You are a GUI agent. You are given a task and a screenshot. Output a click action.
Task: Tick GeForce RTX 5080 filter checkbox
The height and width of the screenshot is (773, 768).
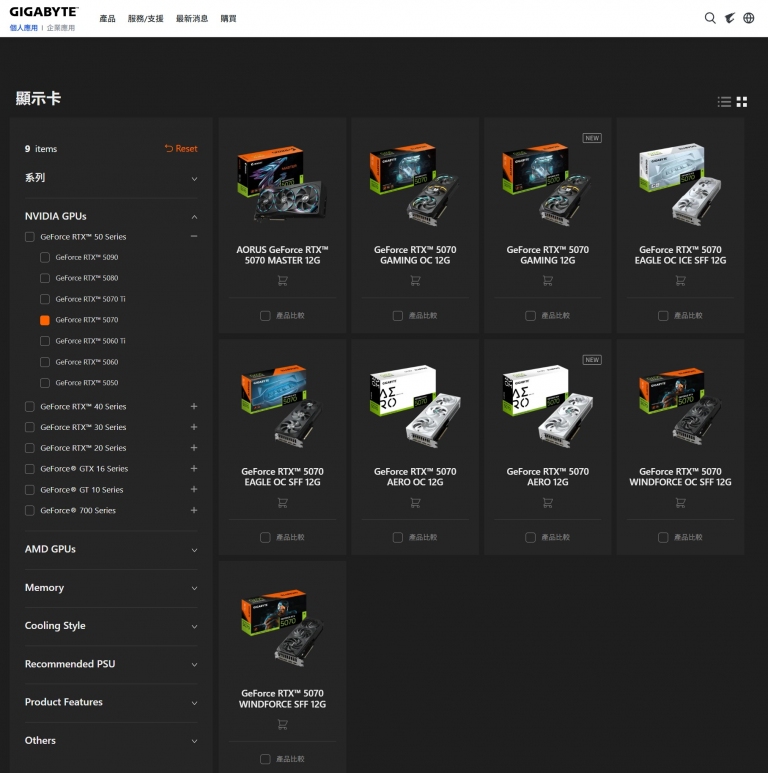click(45, 278)
